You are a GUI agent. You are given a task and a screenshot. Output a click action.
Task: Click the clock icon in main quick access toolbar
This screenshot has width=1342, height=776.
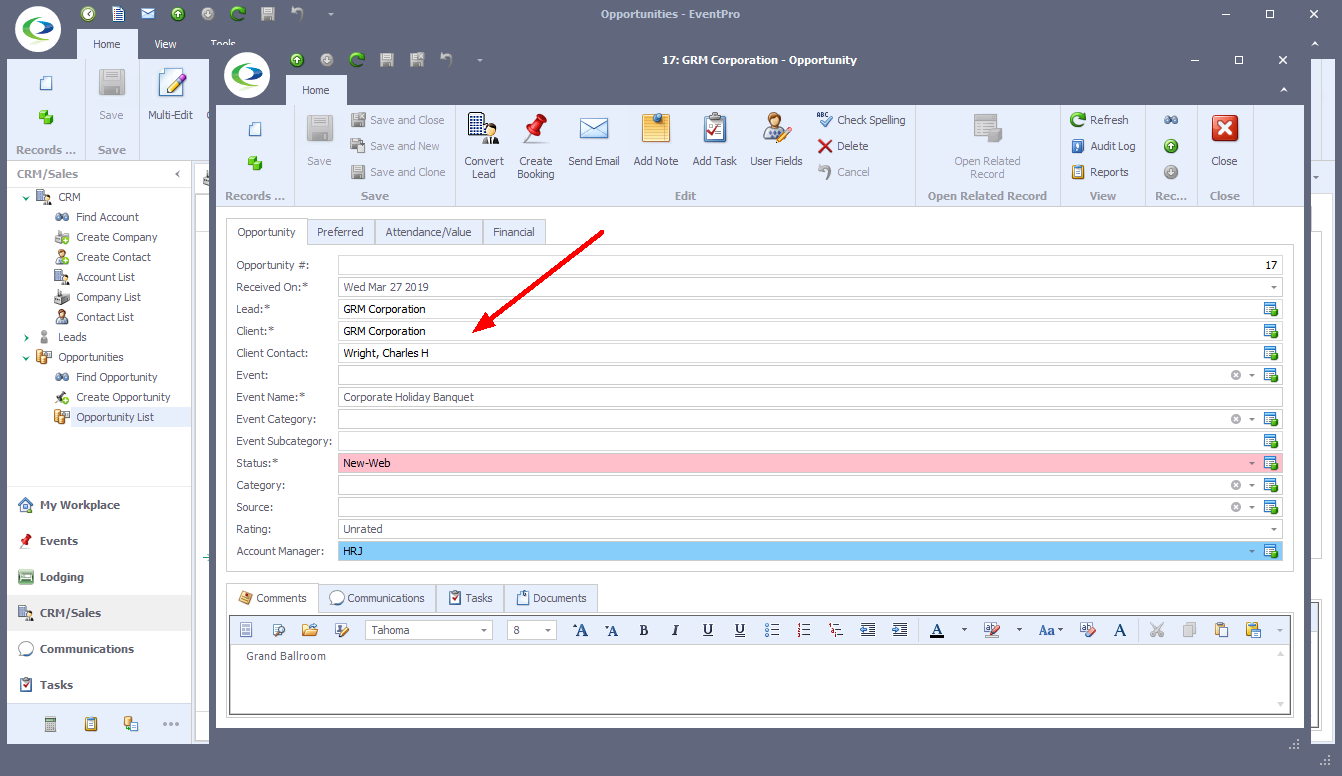click(88, 14)
